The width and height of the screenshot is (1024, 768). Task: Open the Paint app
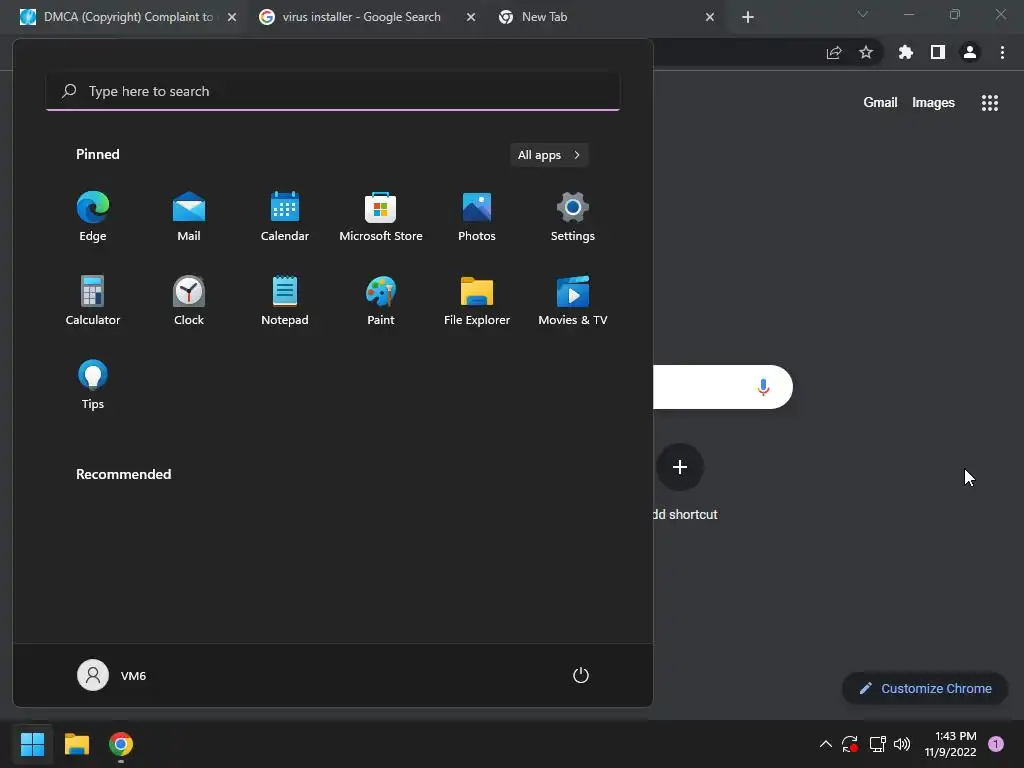click(x=381, y=300)
